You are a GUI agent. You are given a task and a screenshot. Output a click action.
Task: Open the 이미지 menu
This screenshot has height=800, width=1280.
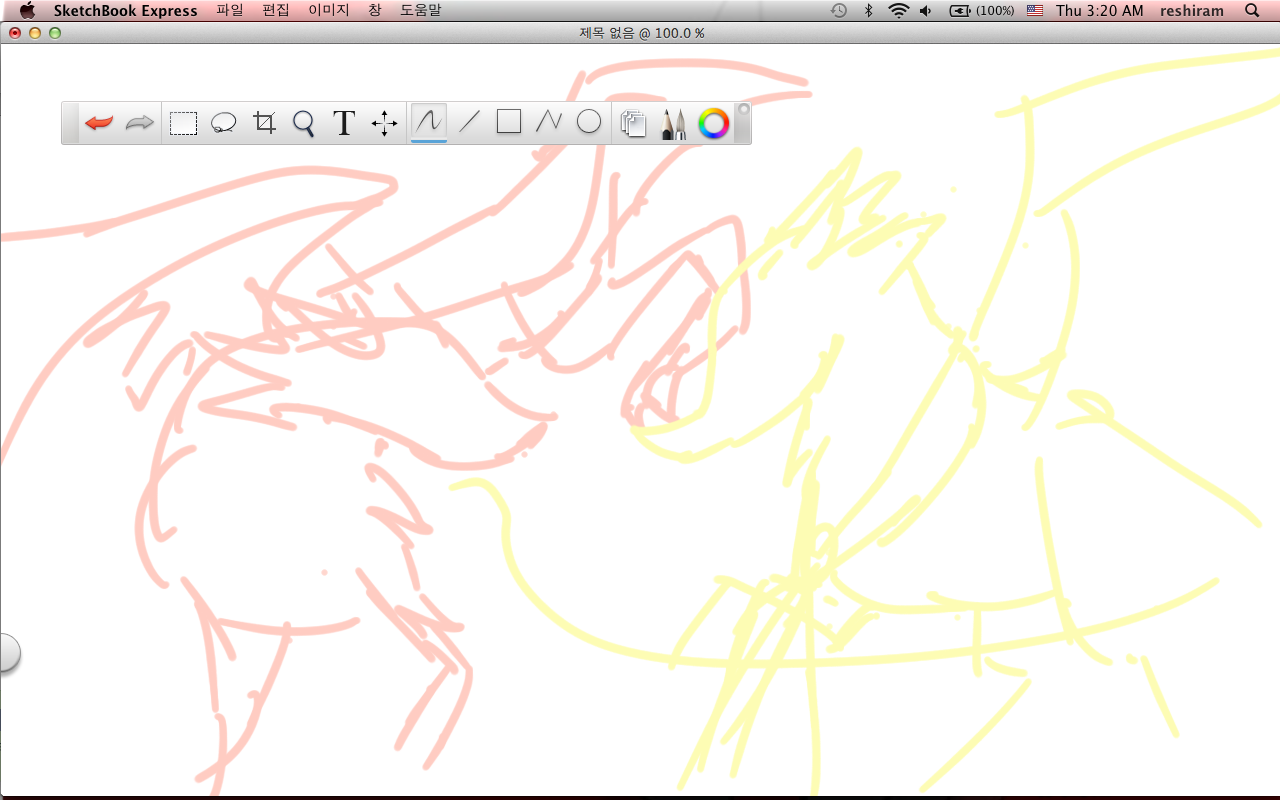(329, 10)
